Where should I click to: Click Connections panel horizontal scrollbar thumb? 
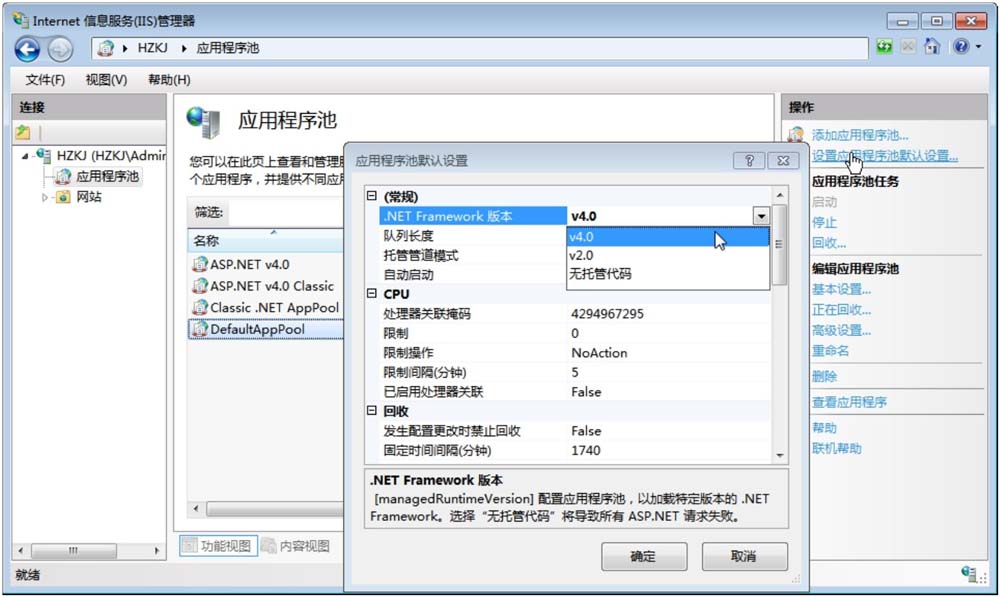point(74,550)
